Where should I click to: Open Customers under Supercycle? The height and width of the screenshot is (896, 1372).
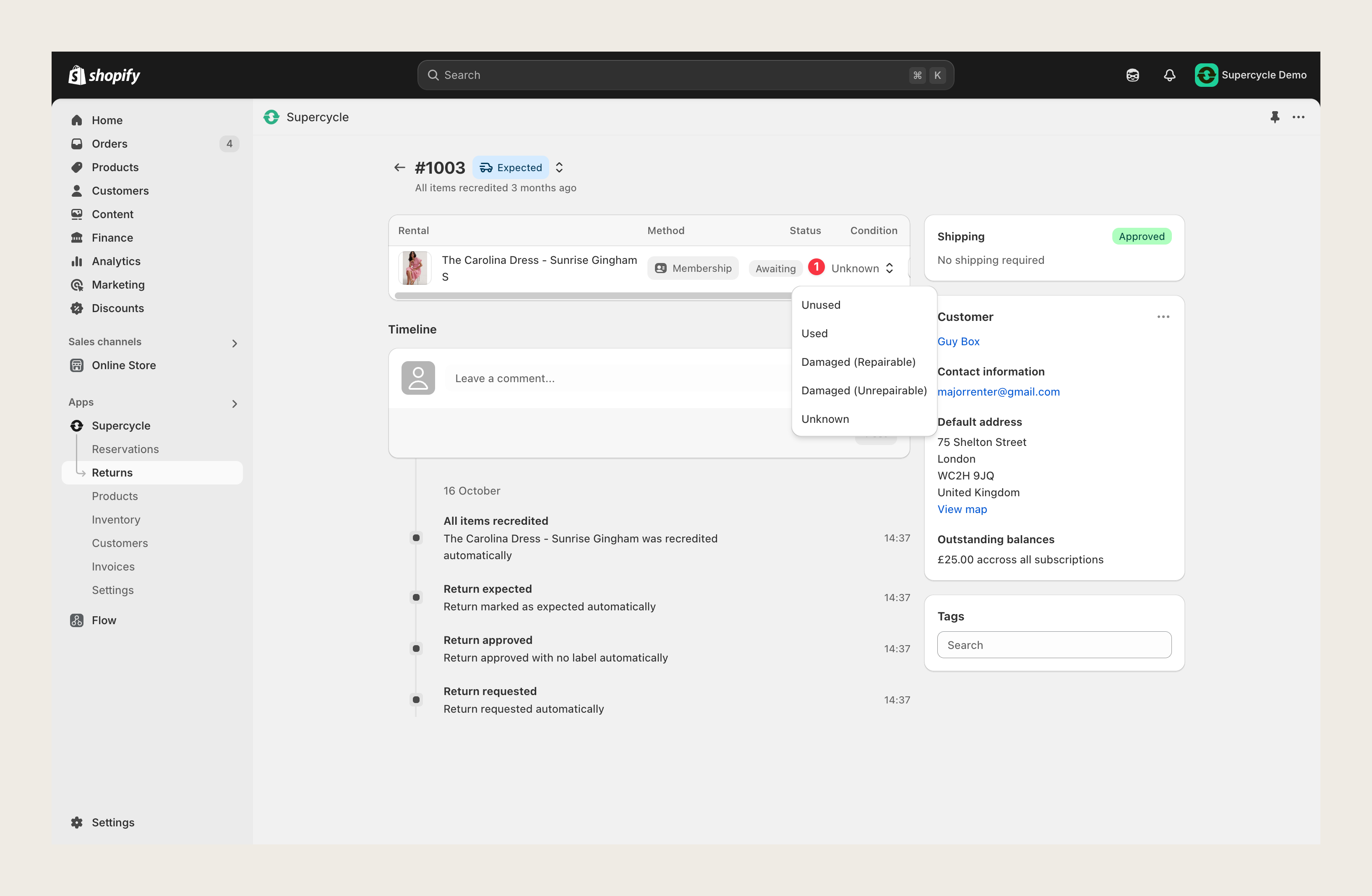tap(120, 543)
